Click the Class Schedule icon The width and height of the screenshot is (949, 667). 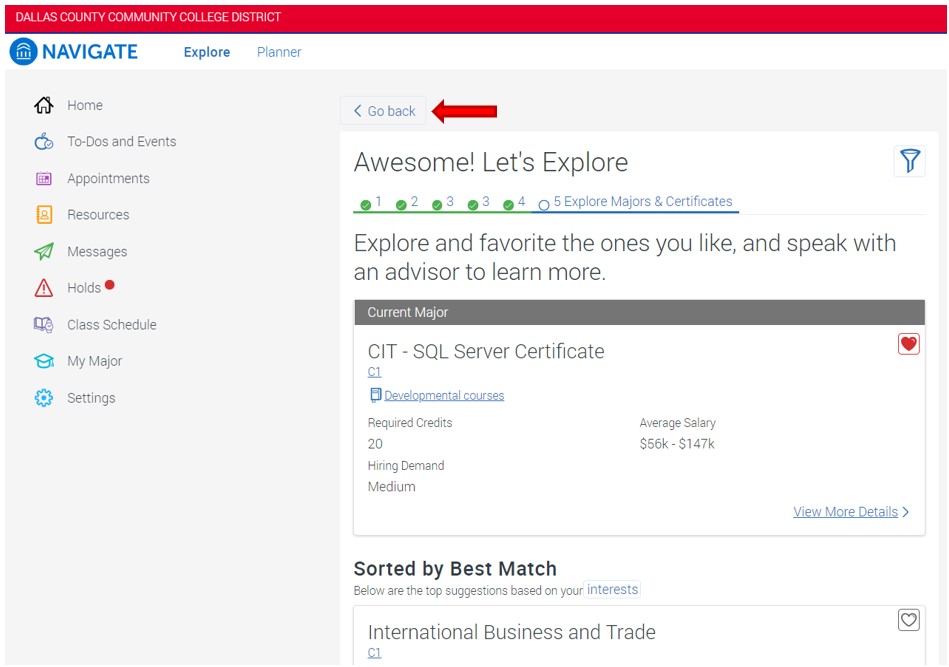(43, 325)
